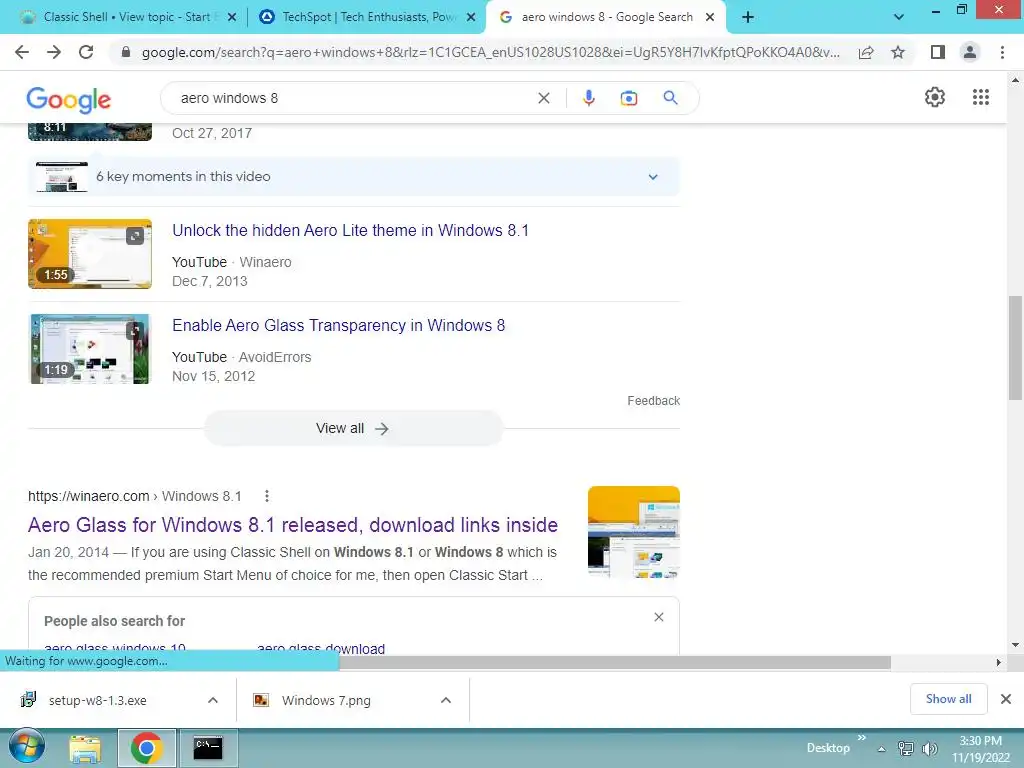Open Chrome side panel
Screen dimensions: 1024x768
938,52
